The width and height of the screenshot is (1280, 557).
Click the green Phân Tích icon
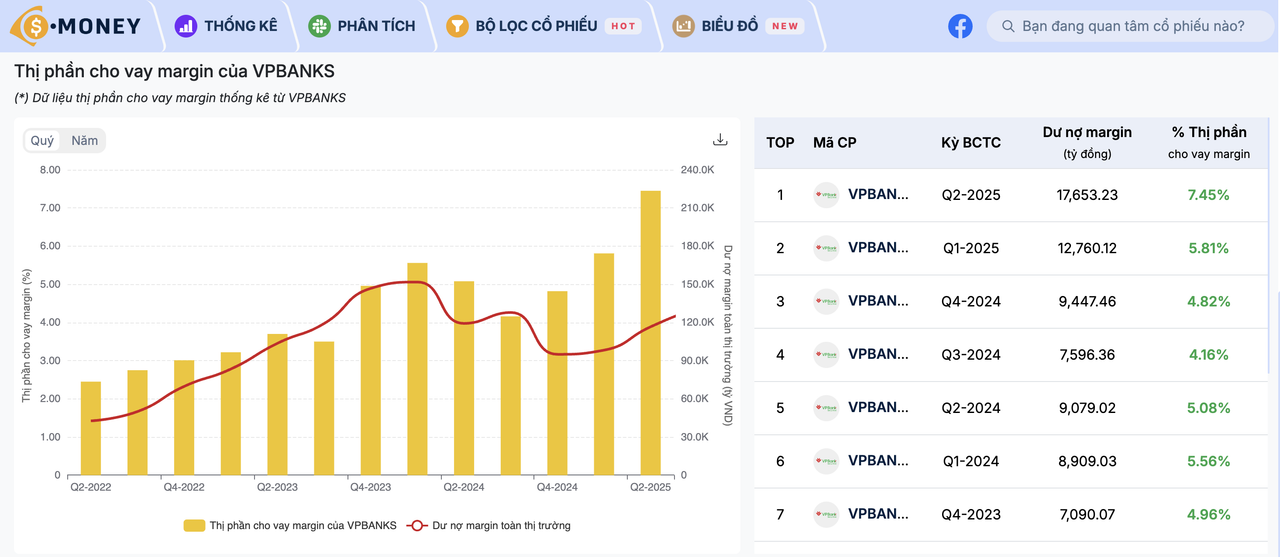(x=319, y=26)
